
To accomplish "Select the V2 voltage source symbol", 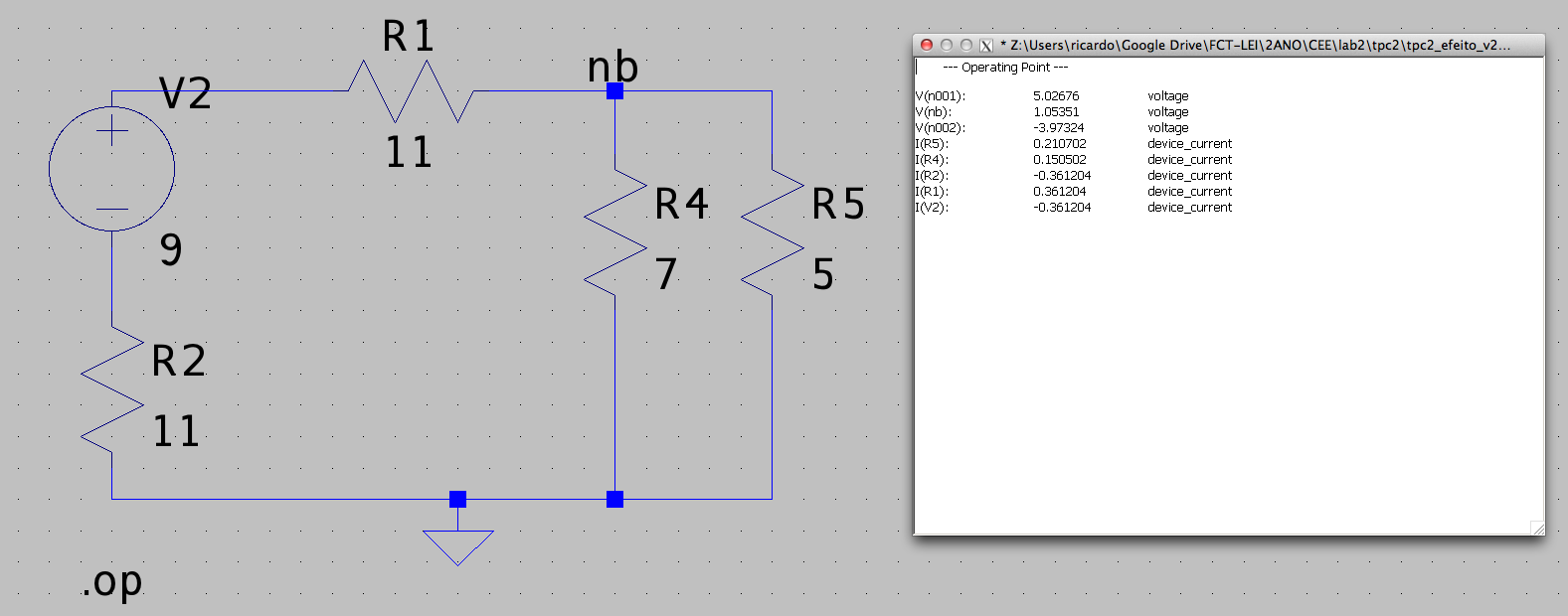I will [112, 169].
